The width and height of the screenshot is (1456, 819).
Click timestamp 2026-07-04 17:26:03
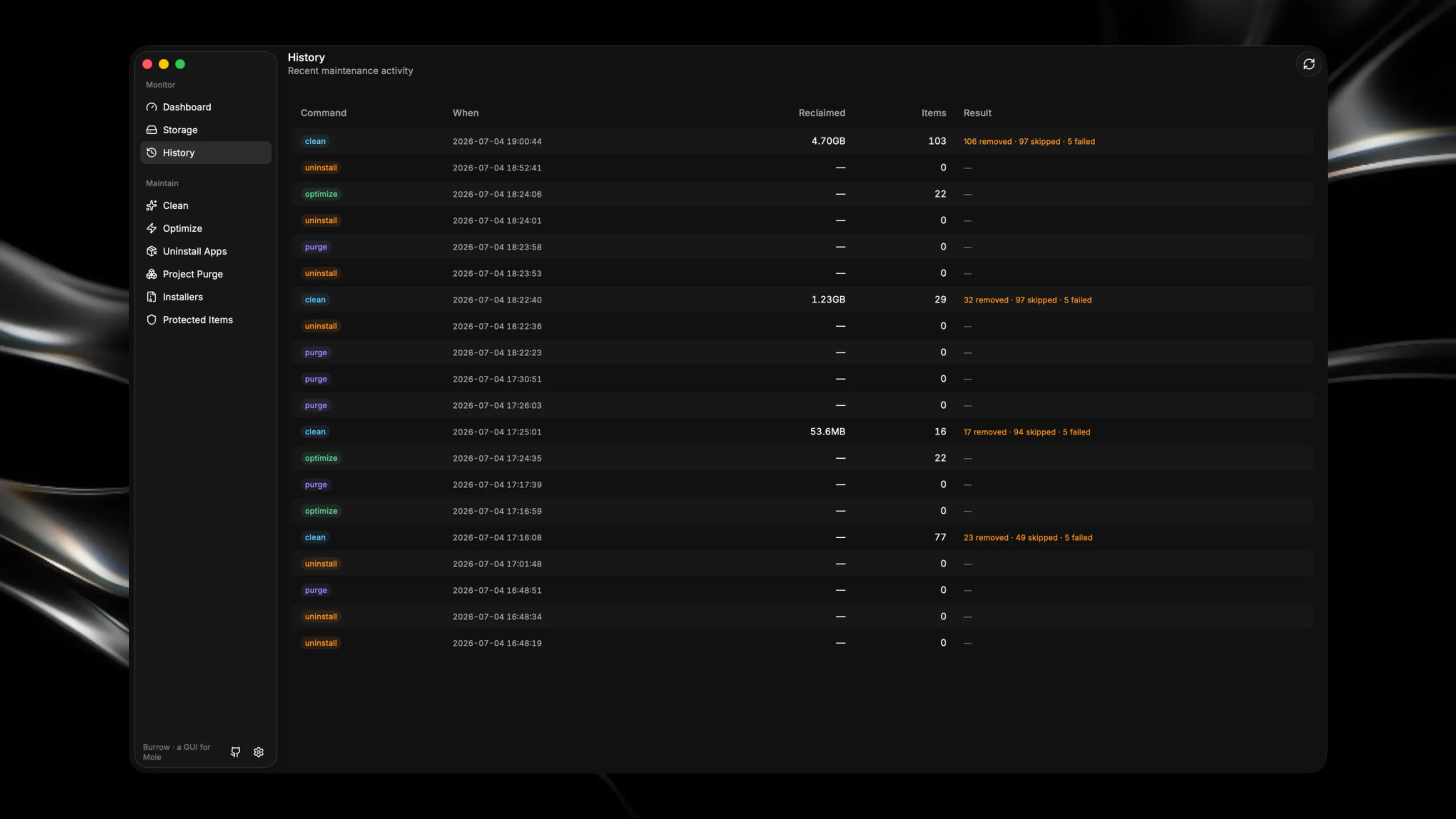497,405
